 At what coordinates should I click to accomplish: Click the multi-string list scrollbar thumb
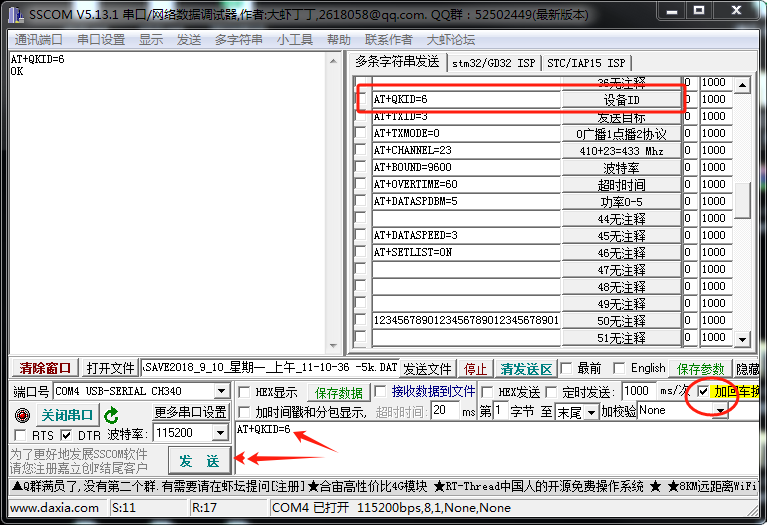click(742, 201)
